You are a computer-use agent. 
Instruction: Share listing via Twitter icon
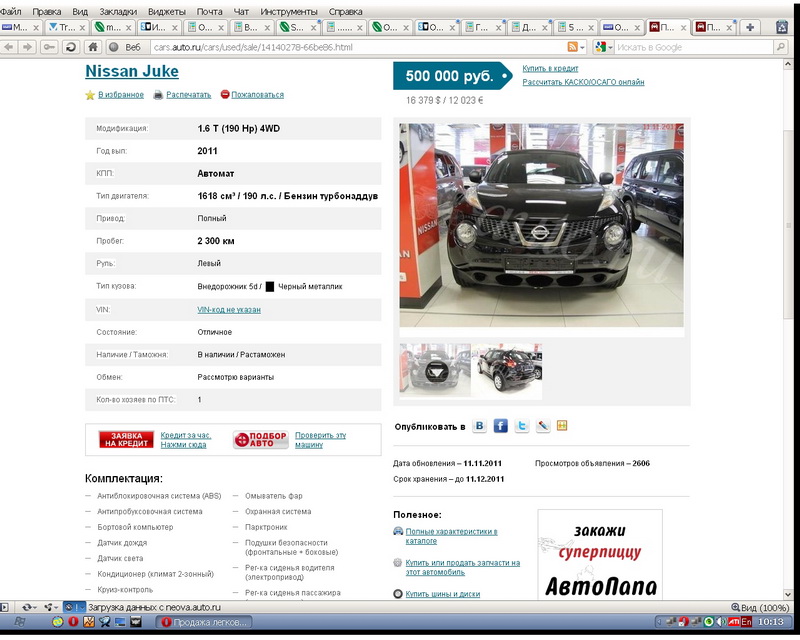point(521,426)
